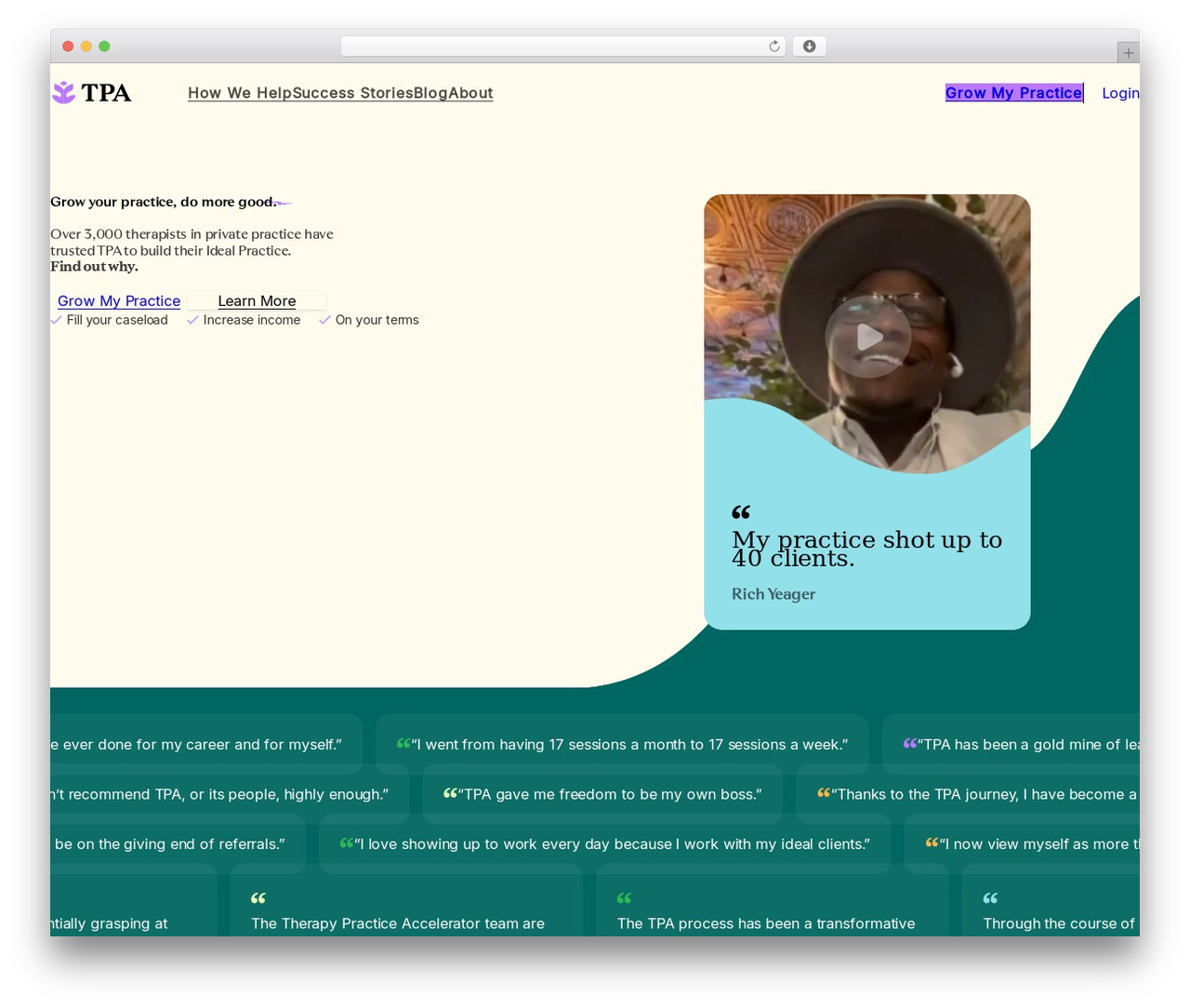
Task: Click the black quote mark above 'My practice shot up'
Action: point(741,512)
